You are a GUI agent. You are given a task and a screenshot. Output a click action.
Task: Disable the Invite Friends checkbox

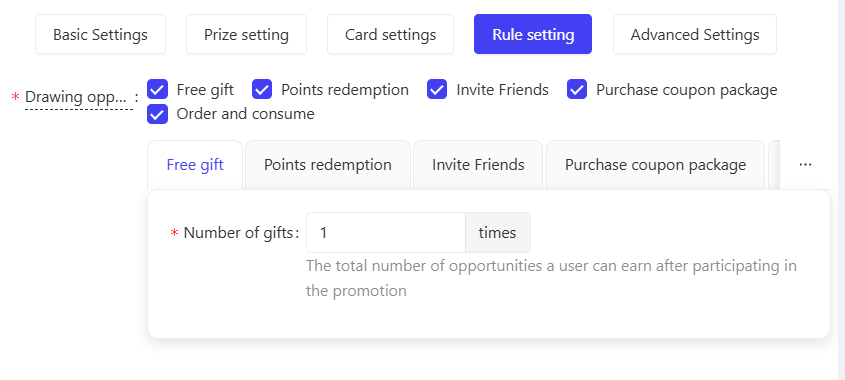[437, 89]
